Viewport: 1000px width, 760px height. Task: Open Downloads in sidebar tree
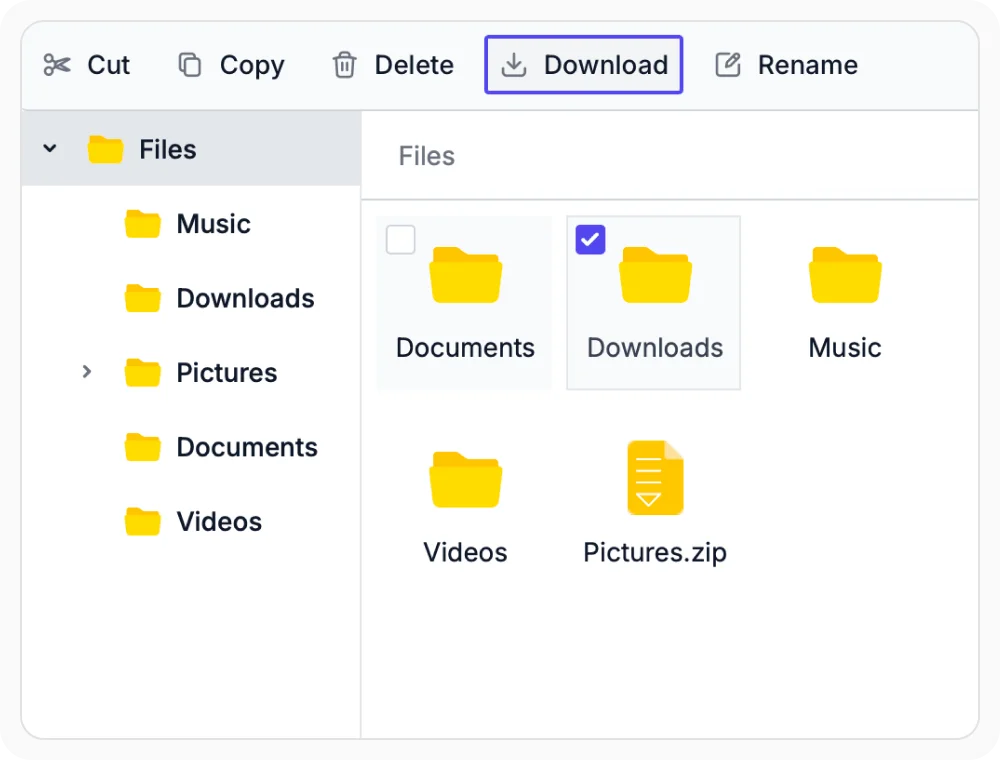pos(245,298)
